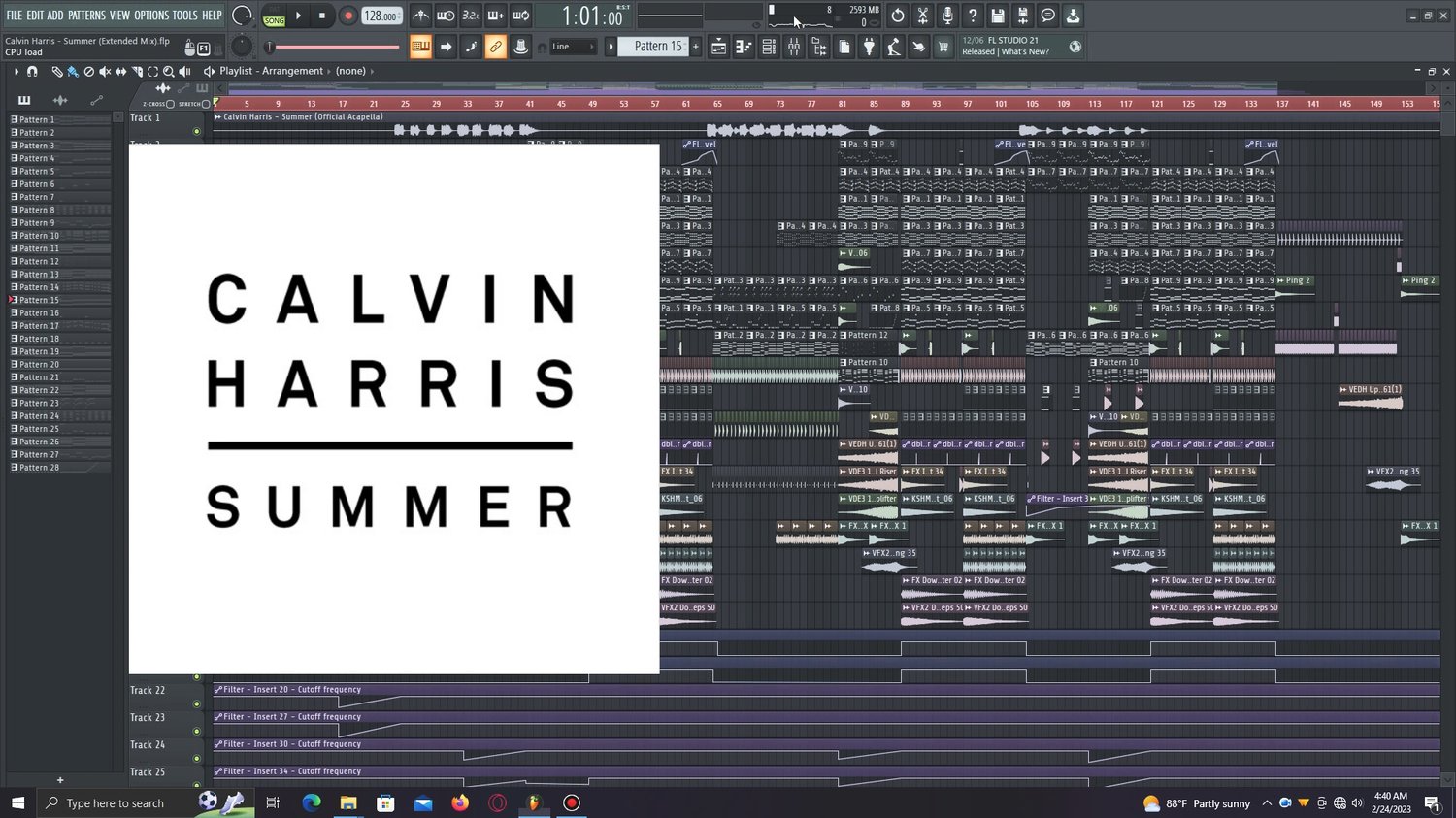Image resolution: width=1456 pixels, height=818 pixels.
Task: Open the OPTIONS menu
Action: 151,16
